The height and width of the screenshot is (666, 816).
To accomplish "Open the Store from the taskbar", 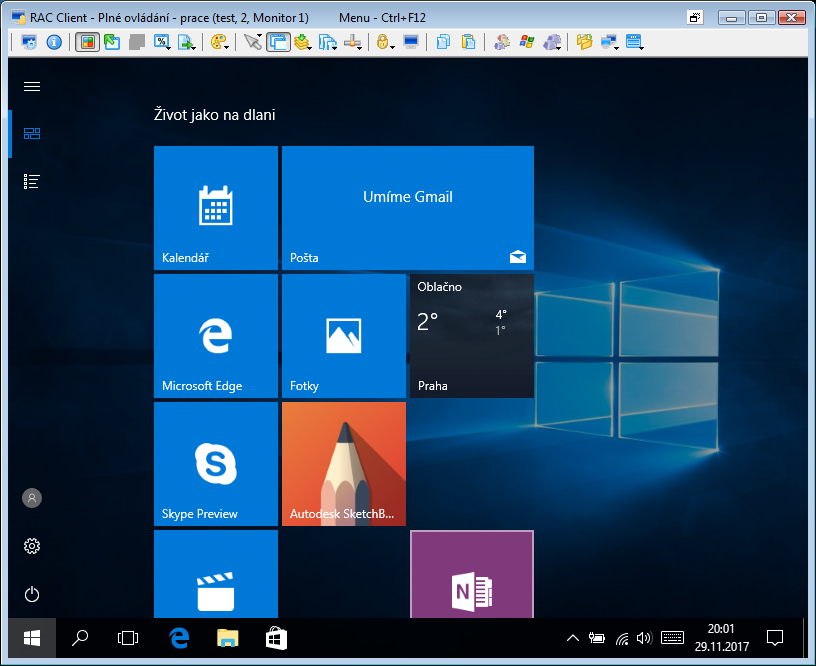I will [276, 638].
